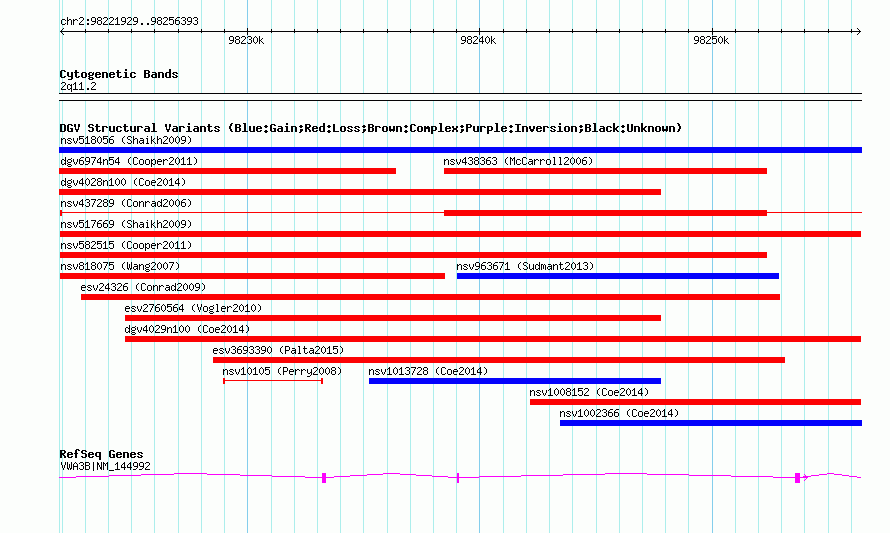
Task: Open the esv2760564 (Vogler2010) label
Action: point(193,308)
